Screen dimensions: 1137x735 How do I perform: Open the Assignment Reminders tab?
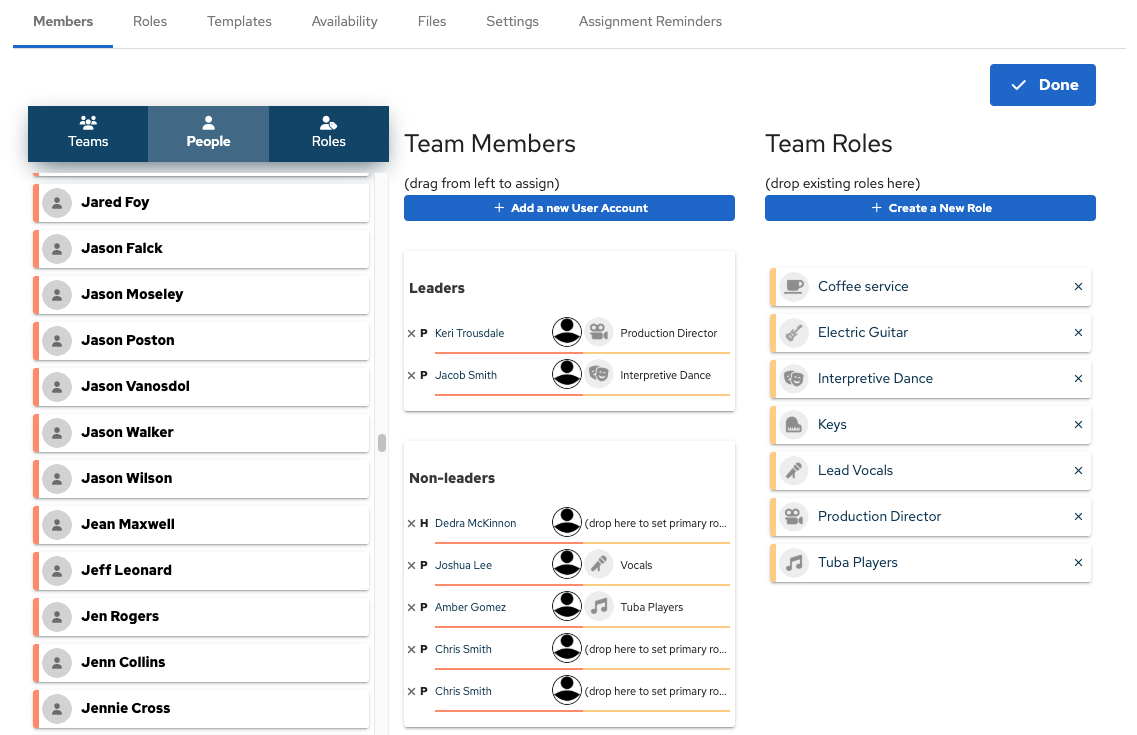(650, 21)
